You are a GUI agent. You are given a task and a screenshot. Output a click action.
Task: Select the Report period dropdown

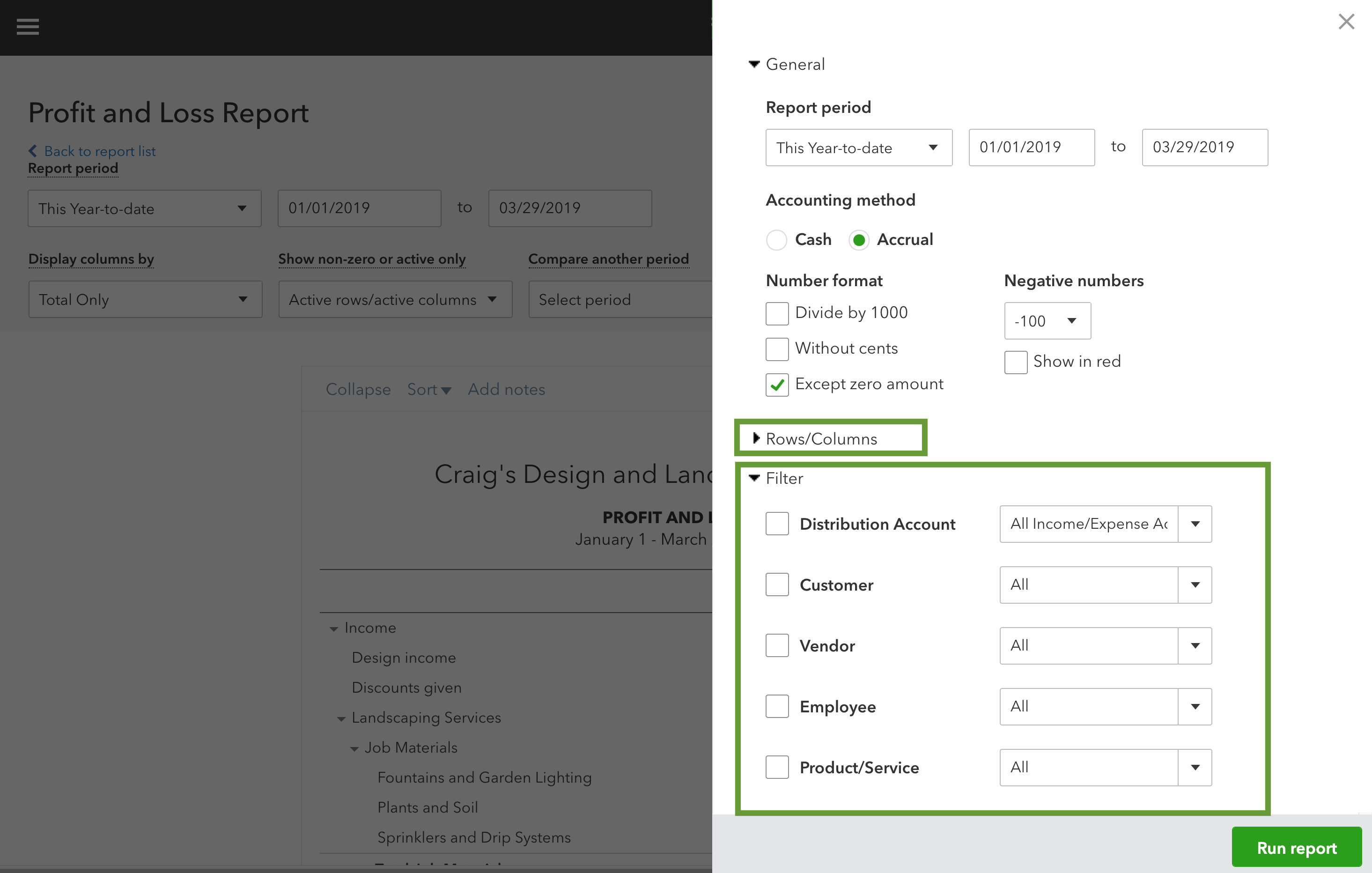click(855, 147)
